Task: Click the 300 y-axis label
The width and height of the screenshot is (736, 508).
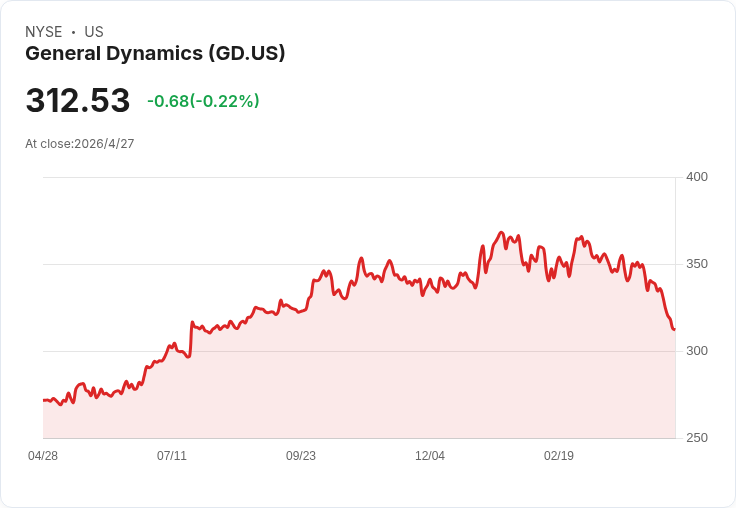Action: tap(697, 351)
